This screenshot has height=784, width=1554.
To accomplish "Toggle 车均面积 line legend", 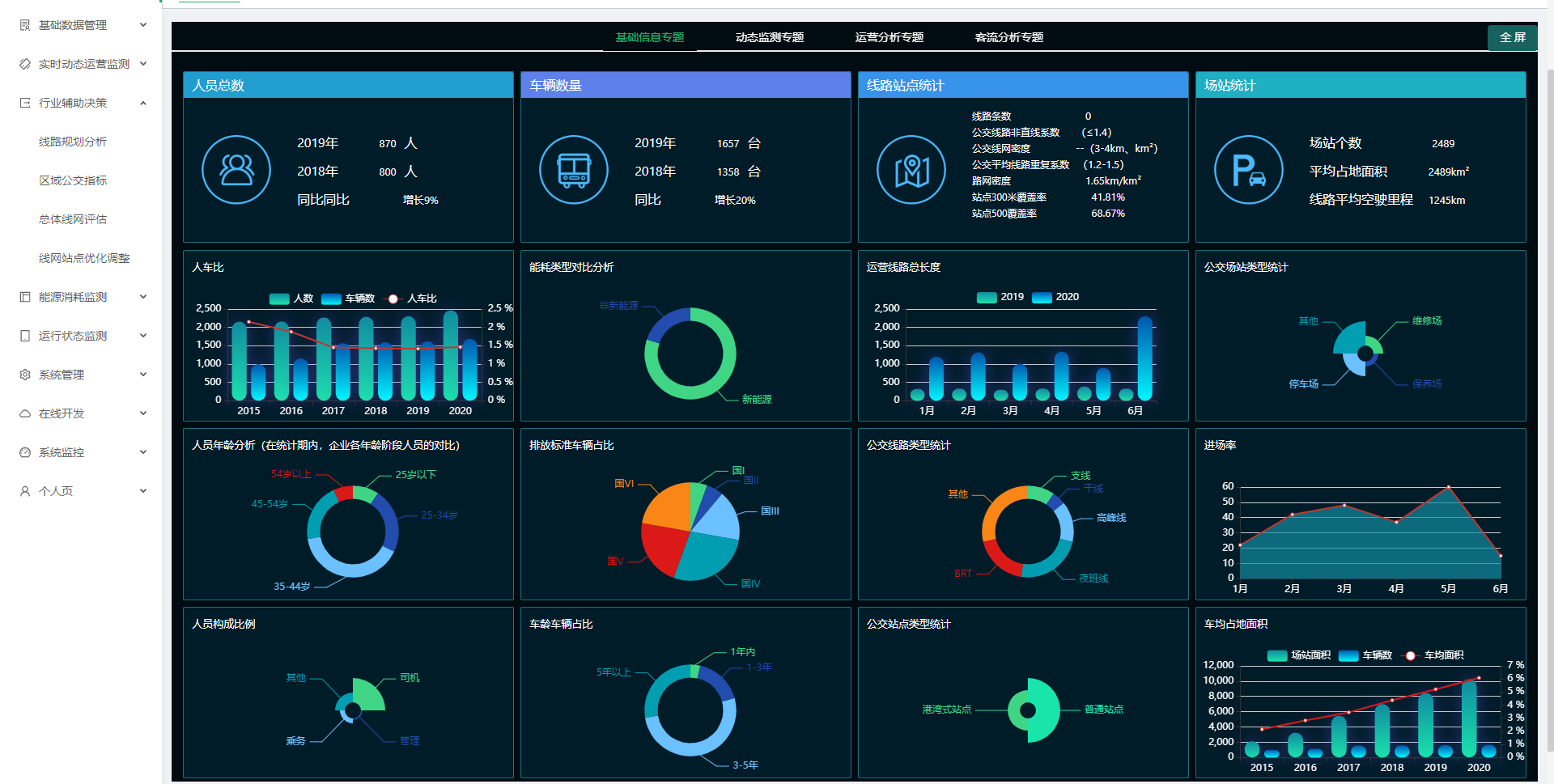I will coord(1433,655).
